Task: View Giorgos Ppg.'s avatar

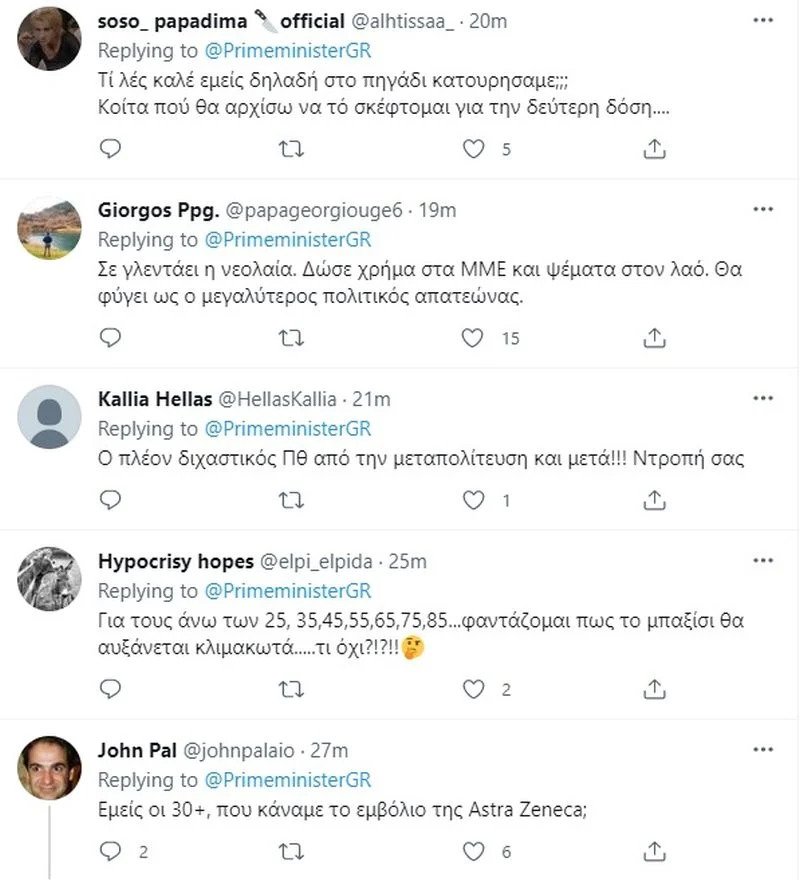Action: click(50, 227)
